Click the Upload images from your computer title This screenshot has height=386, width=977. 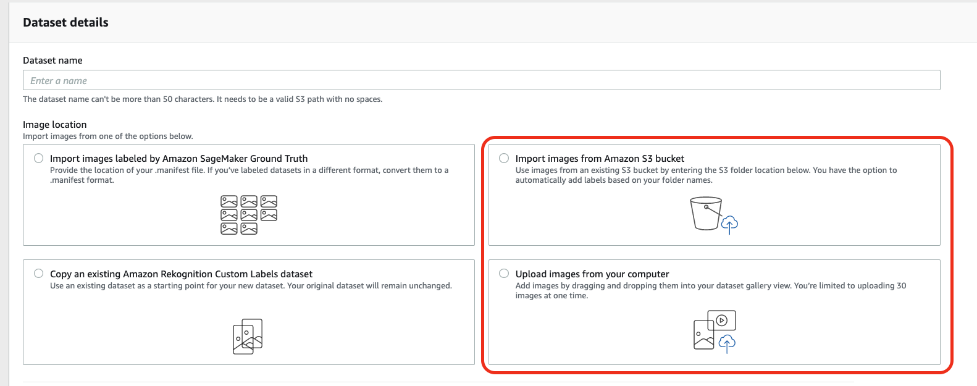coord(593,274)
